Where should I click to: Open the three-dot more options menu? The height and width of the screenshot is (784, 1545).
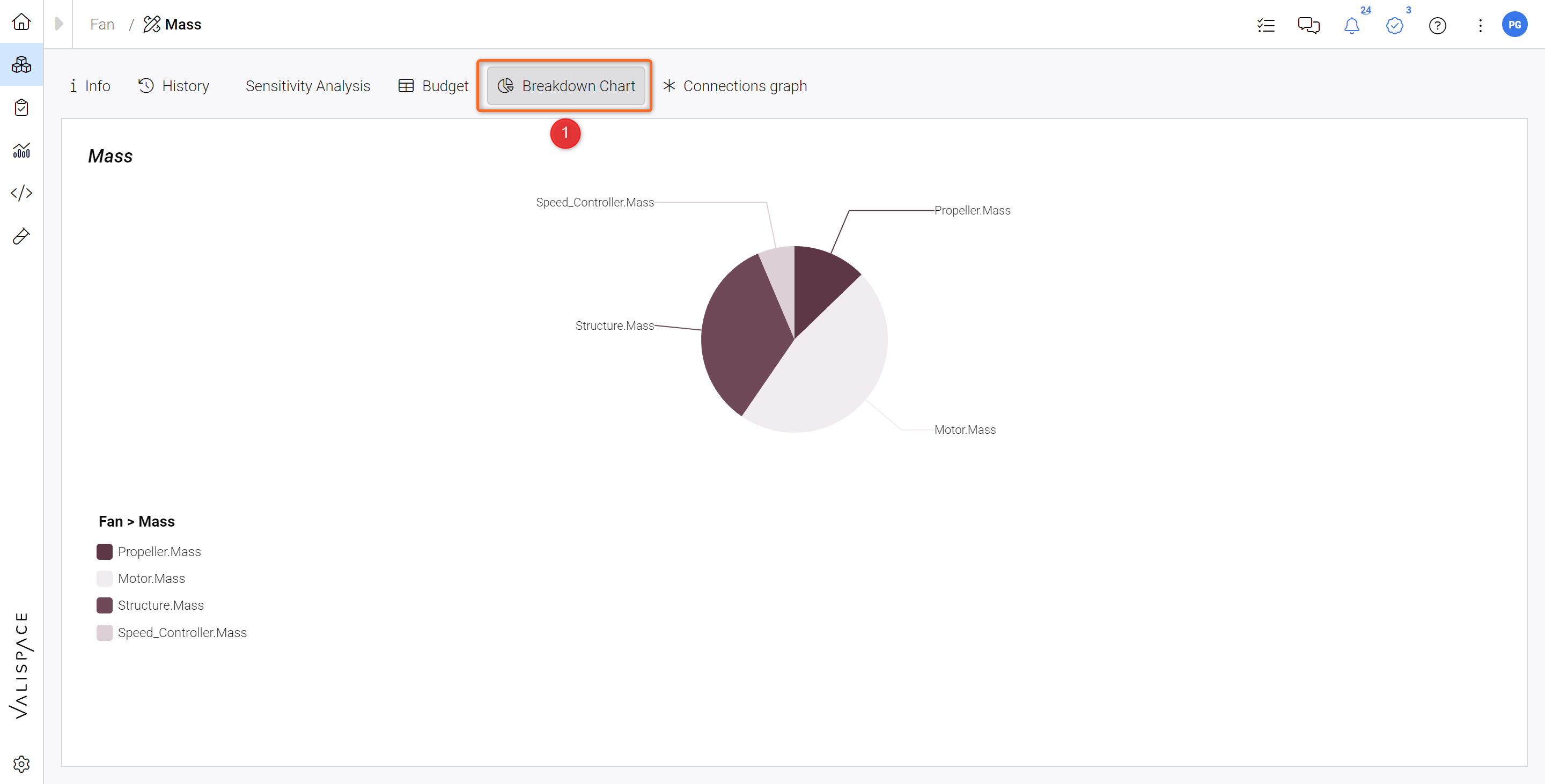click(x=1480, y=25)
